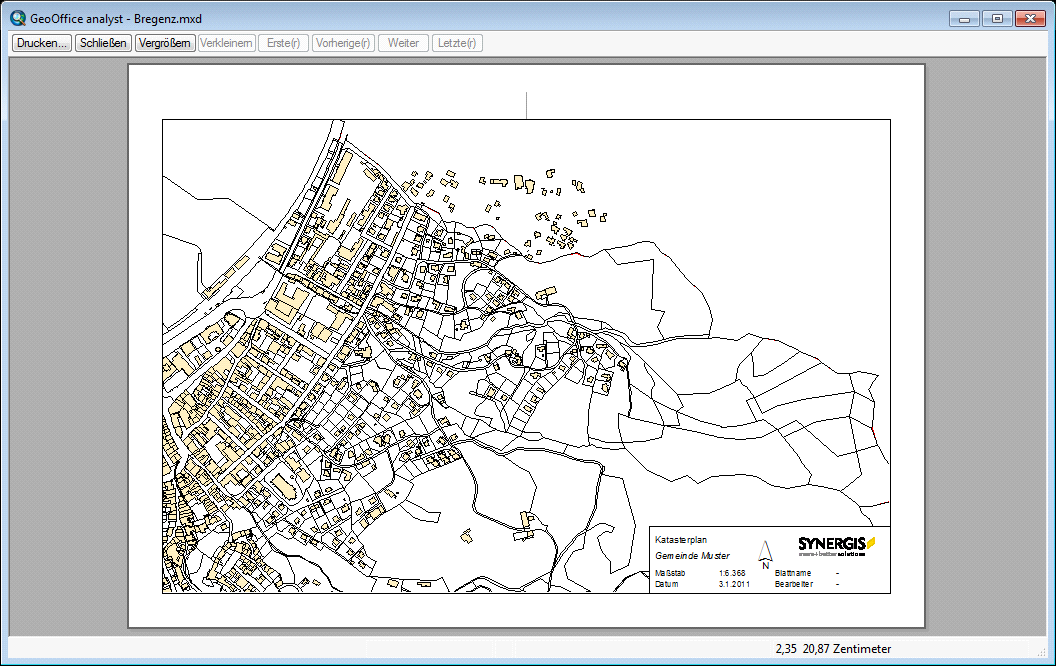Minimize the print preview window
The width and height of the screenshot is (1056, 666).
click(x=964, y=18)
